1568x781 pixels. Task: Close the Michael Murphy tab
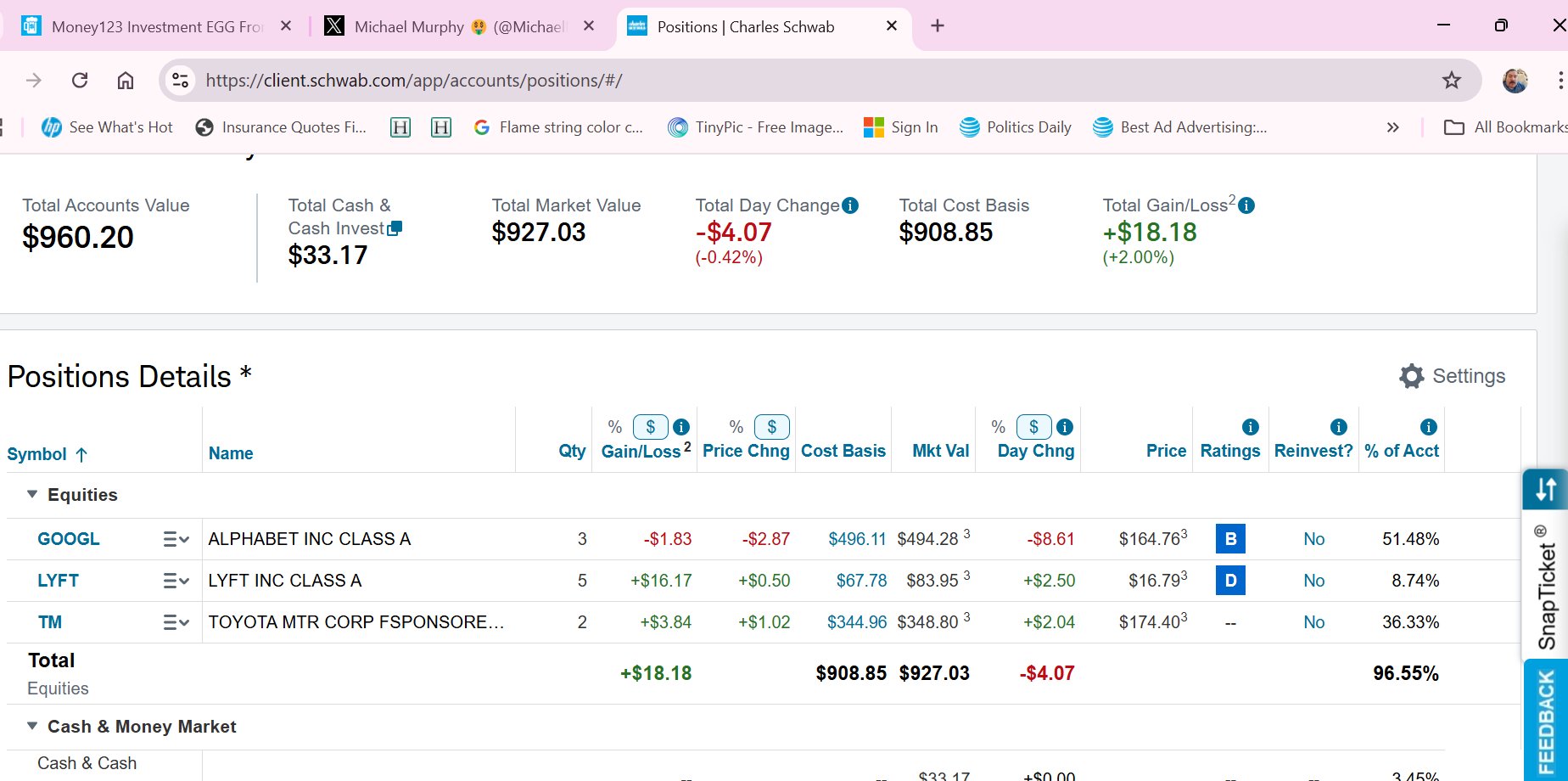coord(589,25)
